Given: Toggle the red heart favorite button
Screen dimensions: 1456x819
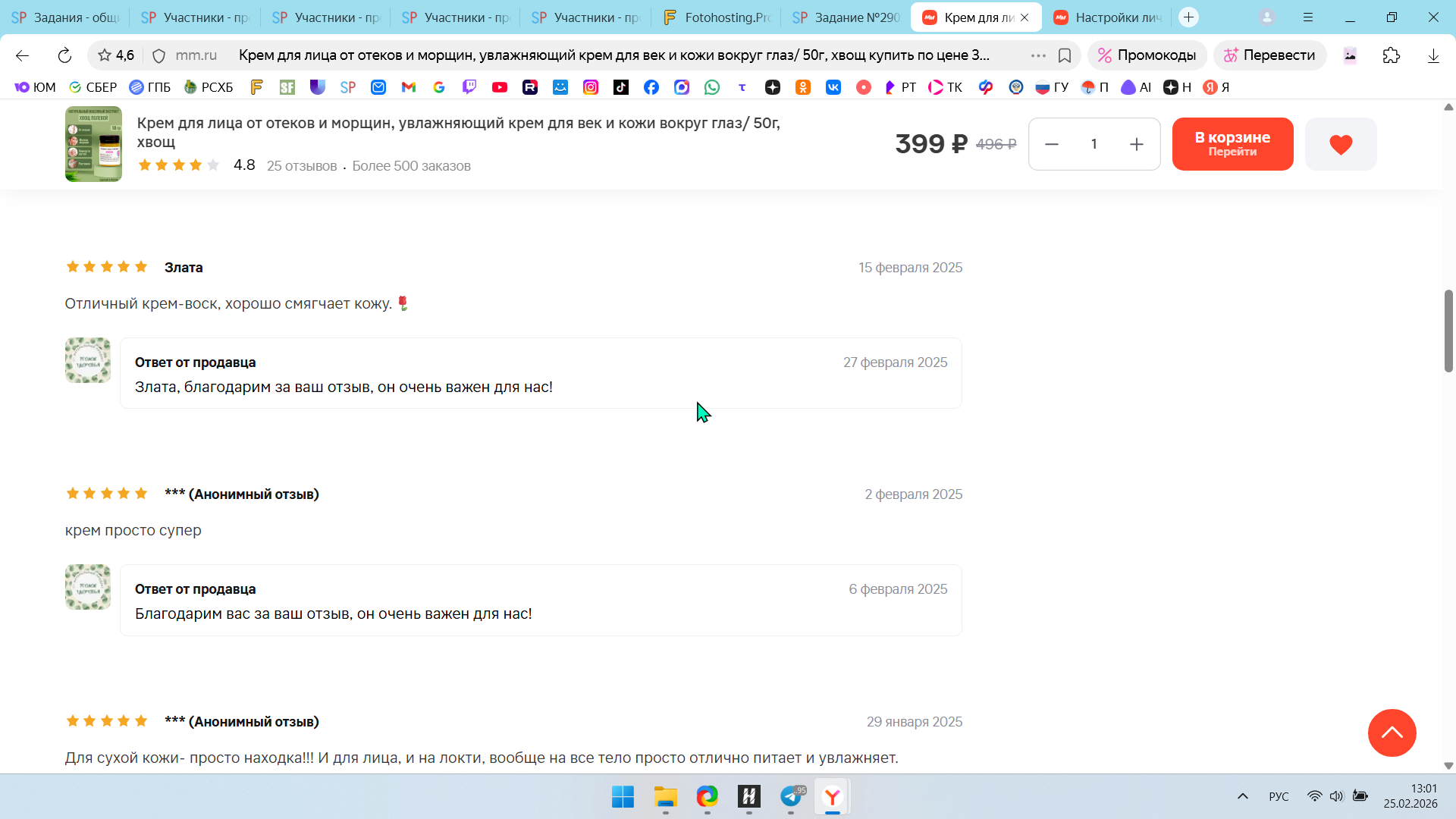Looking at the screenshot, I should (1340, 144).
